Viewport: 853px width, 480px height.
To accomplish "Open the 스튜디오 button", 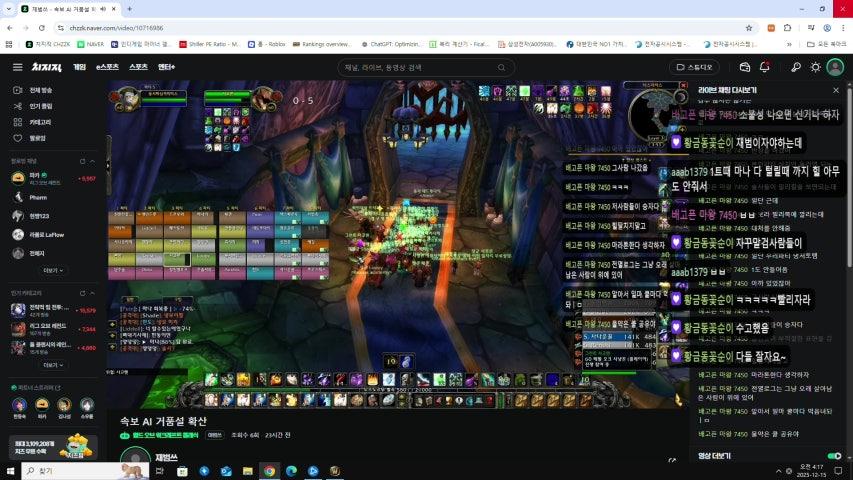I will [x=694, y=67].
